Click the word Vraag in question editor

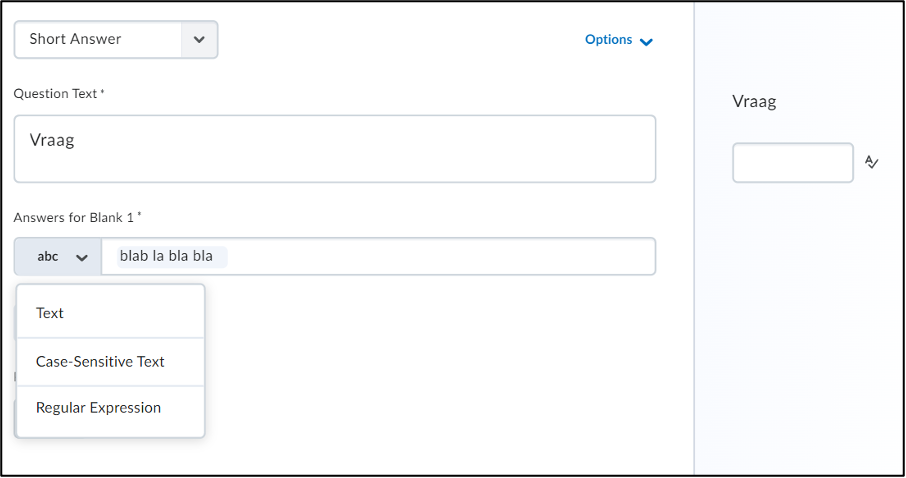tap(52, 140)
